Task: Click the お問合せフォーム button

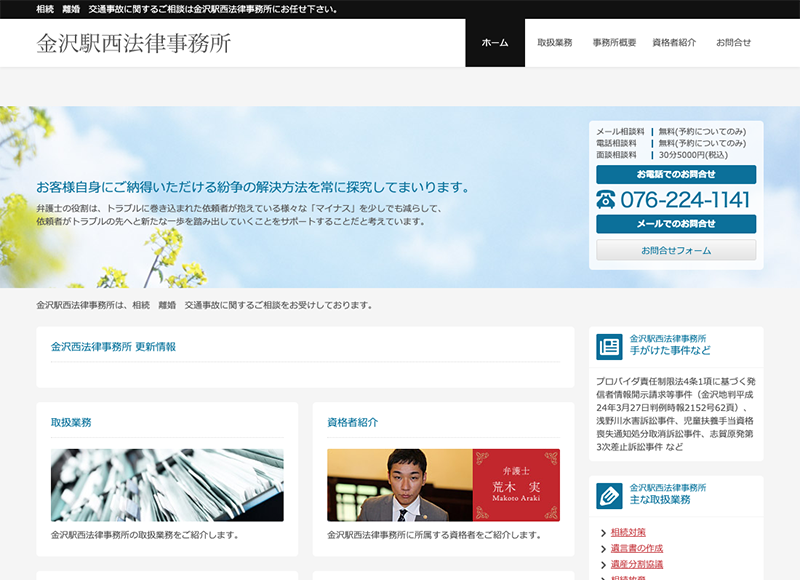Action: [676, 250]
